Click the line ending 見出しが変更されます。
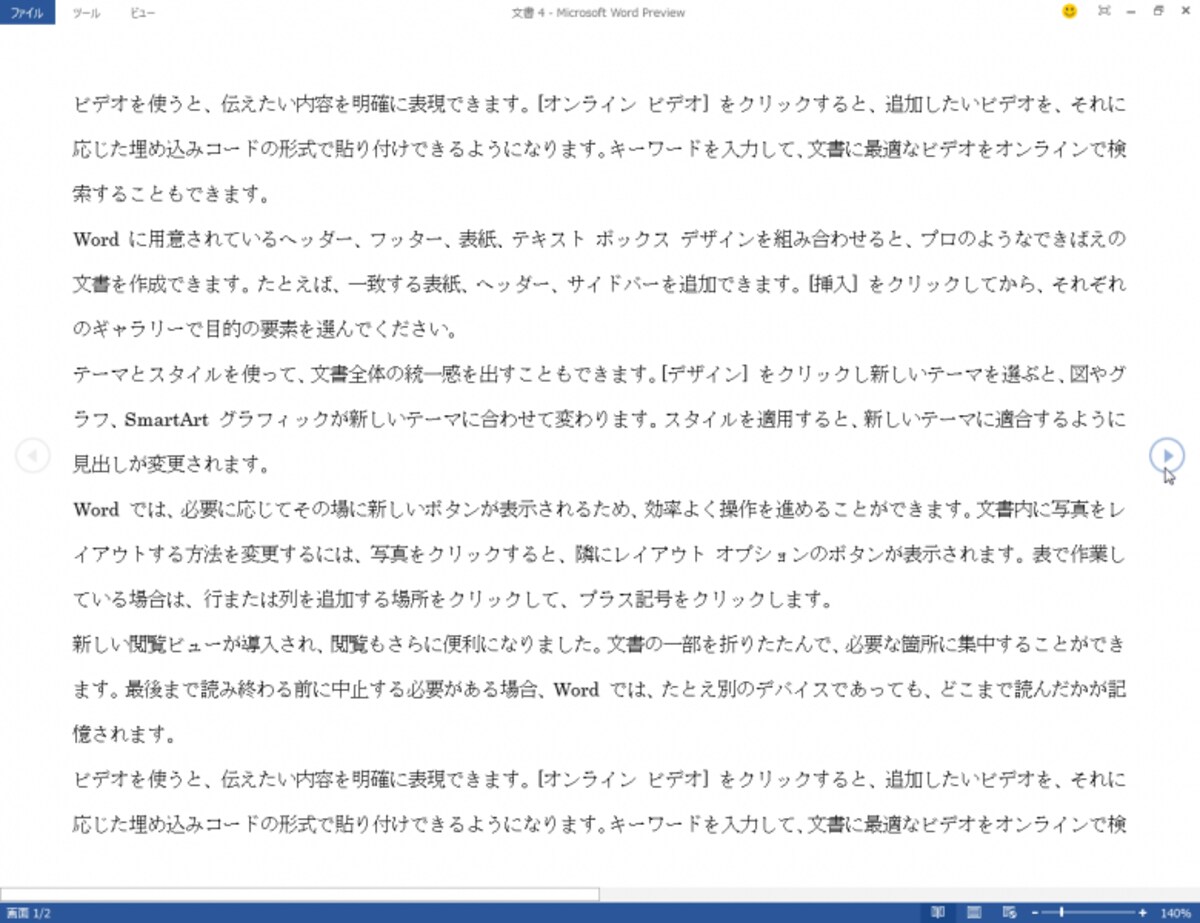Image resolution: width=1200 pixels, height=923 pixels. coord(171,465)
